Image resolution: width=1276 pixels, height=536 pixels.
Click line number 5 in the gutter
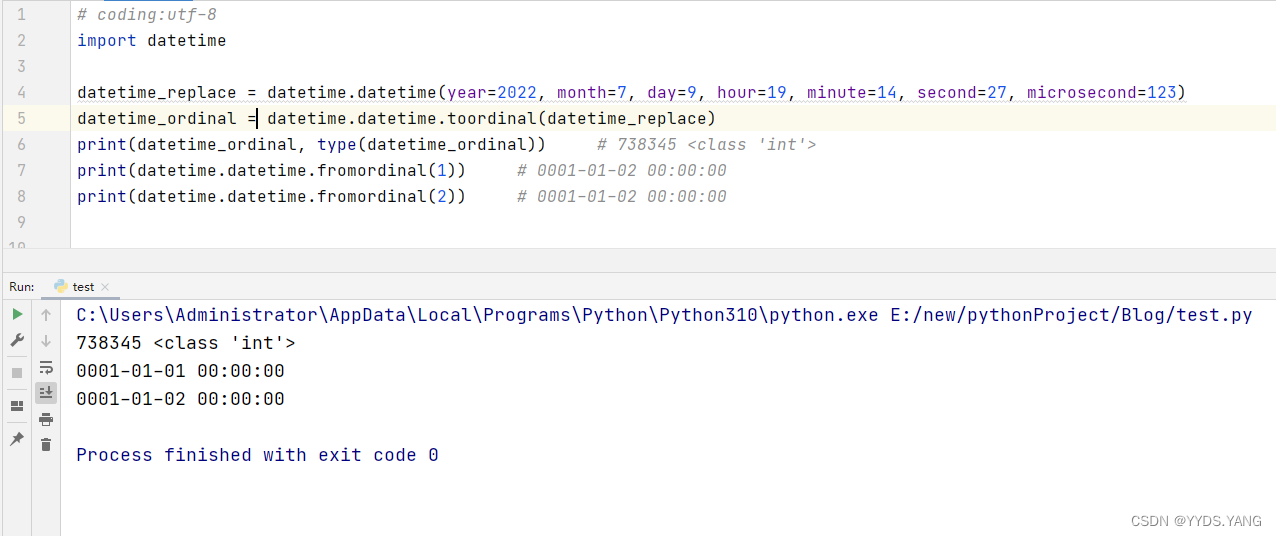coord(22,119)
